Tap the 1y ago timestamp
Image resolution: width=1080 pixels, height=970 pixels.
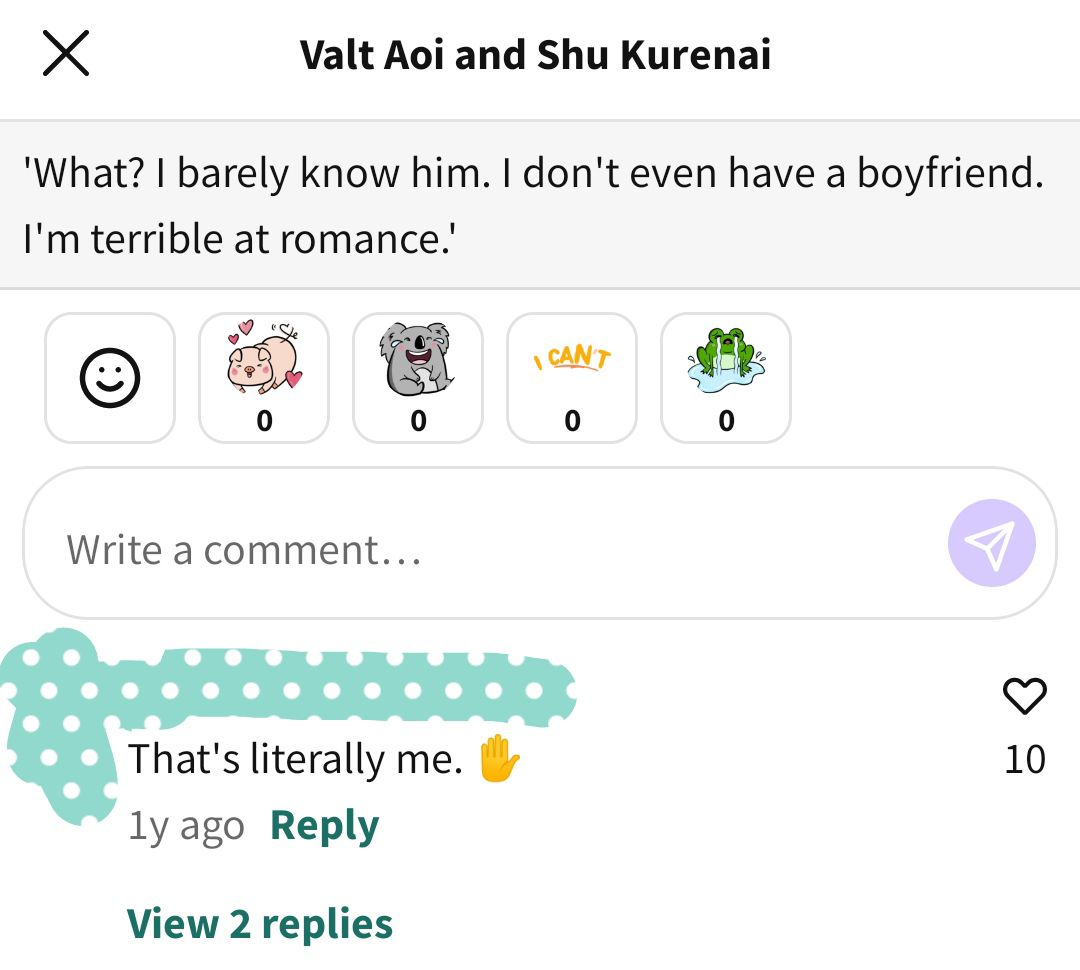pos(187,825)
